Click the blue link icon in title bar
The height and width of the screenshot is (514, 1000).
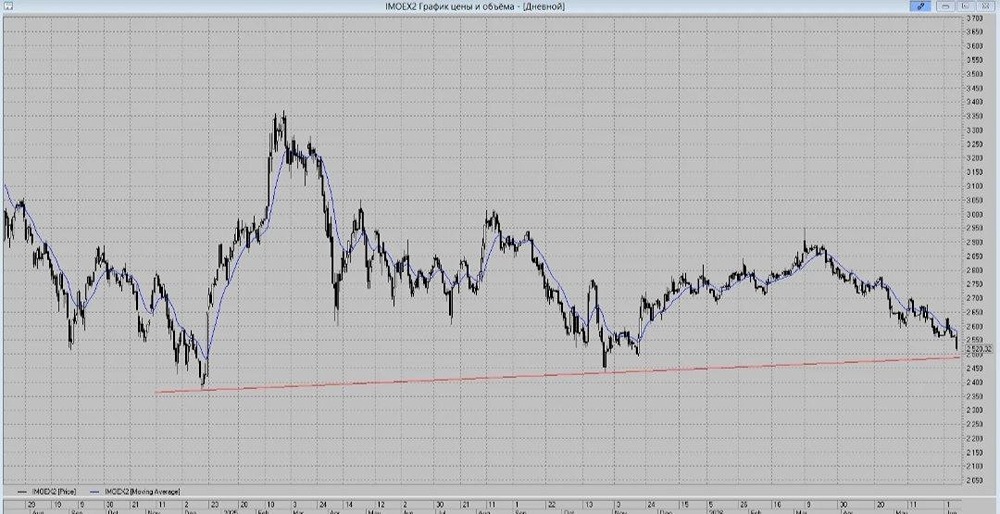[920, 6]
